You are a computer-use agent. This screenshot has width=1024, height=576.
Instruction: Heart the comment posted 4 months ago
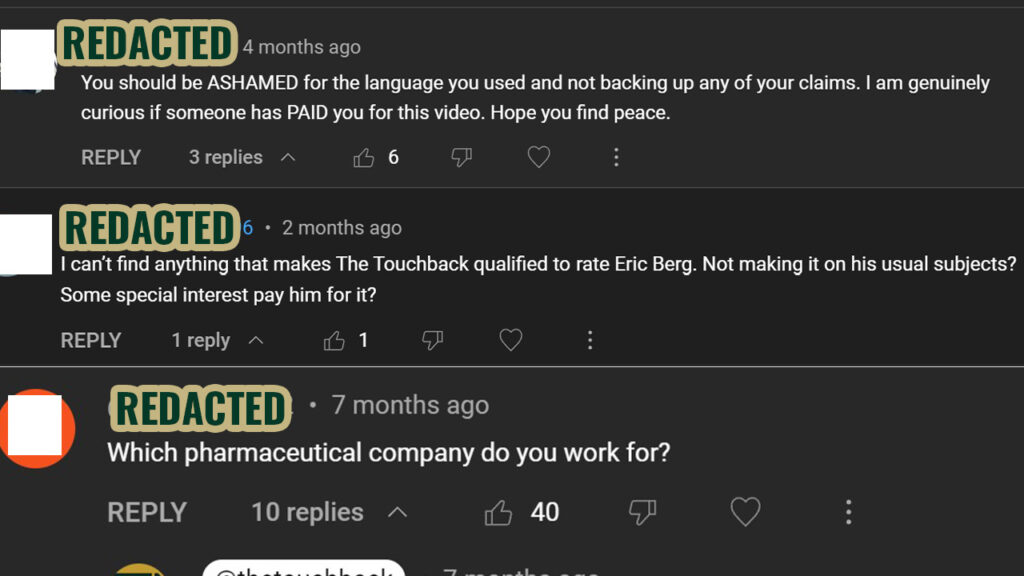click(x=539, y=157)
